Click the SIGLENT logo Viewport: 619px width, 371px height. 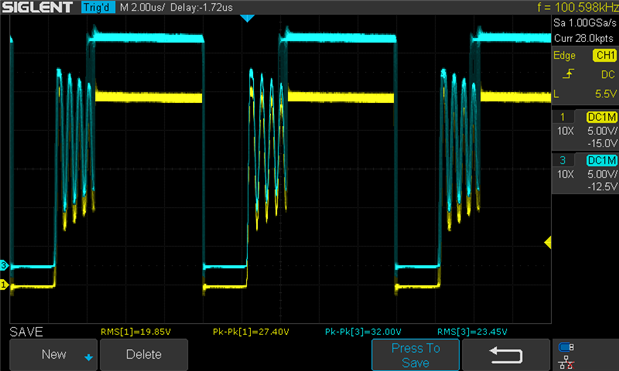(x=38, y=7)
